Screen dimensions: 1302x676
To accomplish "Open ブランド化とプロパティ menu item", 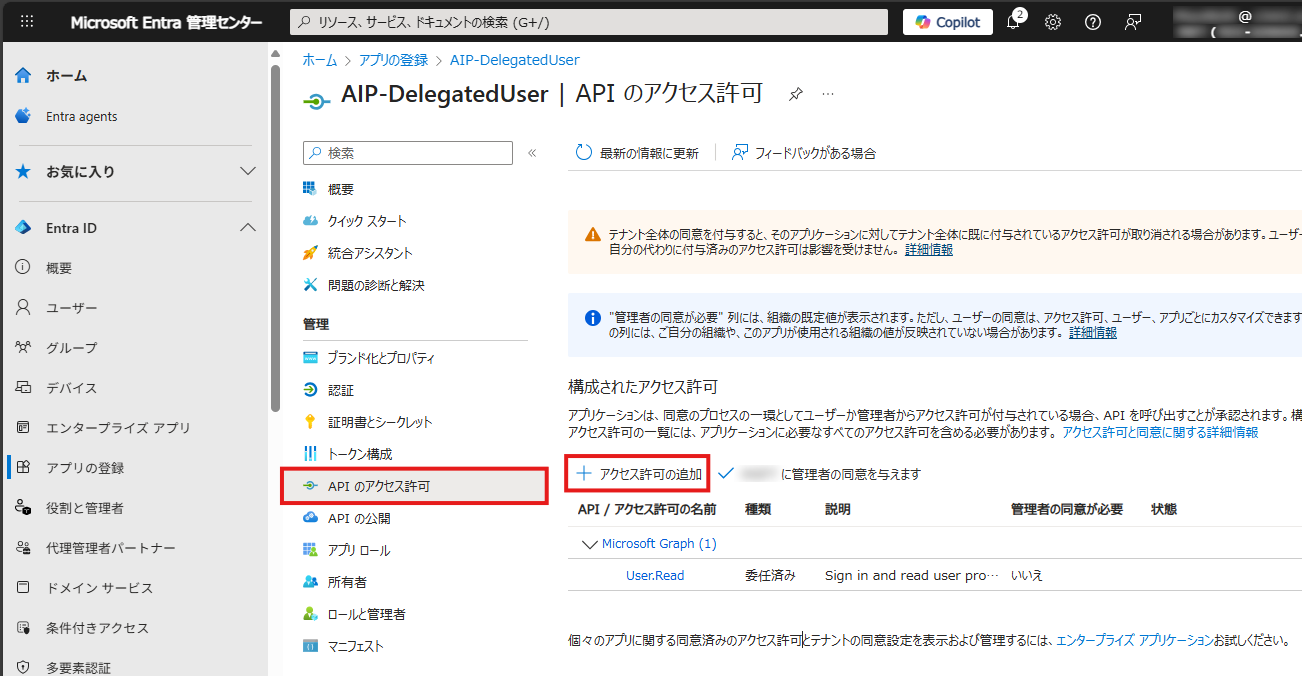I will tap(381, 358).
